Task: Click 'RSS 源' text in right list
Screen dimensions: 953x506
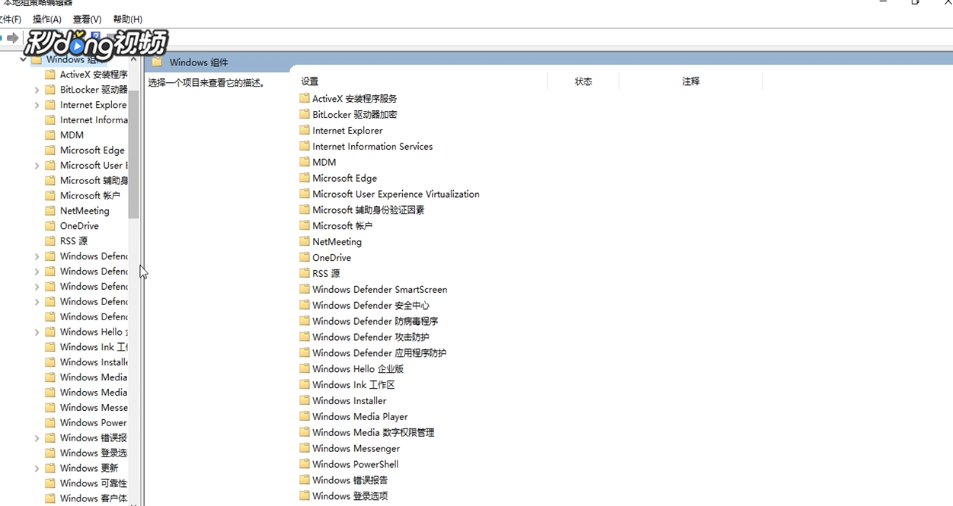Action: [x=326, y=273]
